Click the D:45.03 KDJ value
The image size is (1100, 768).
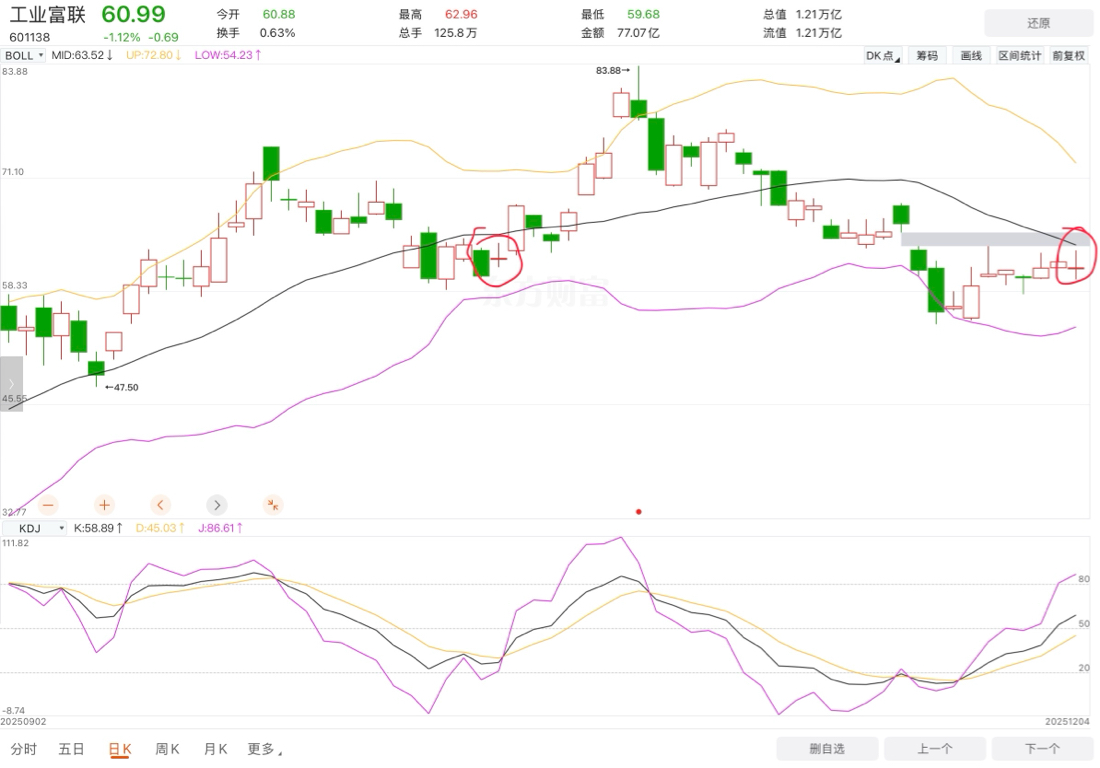(160, 527)
